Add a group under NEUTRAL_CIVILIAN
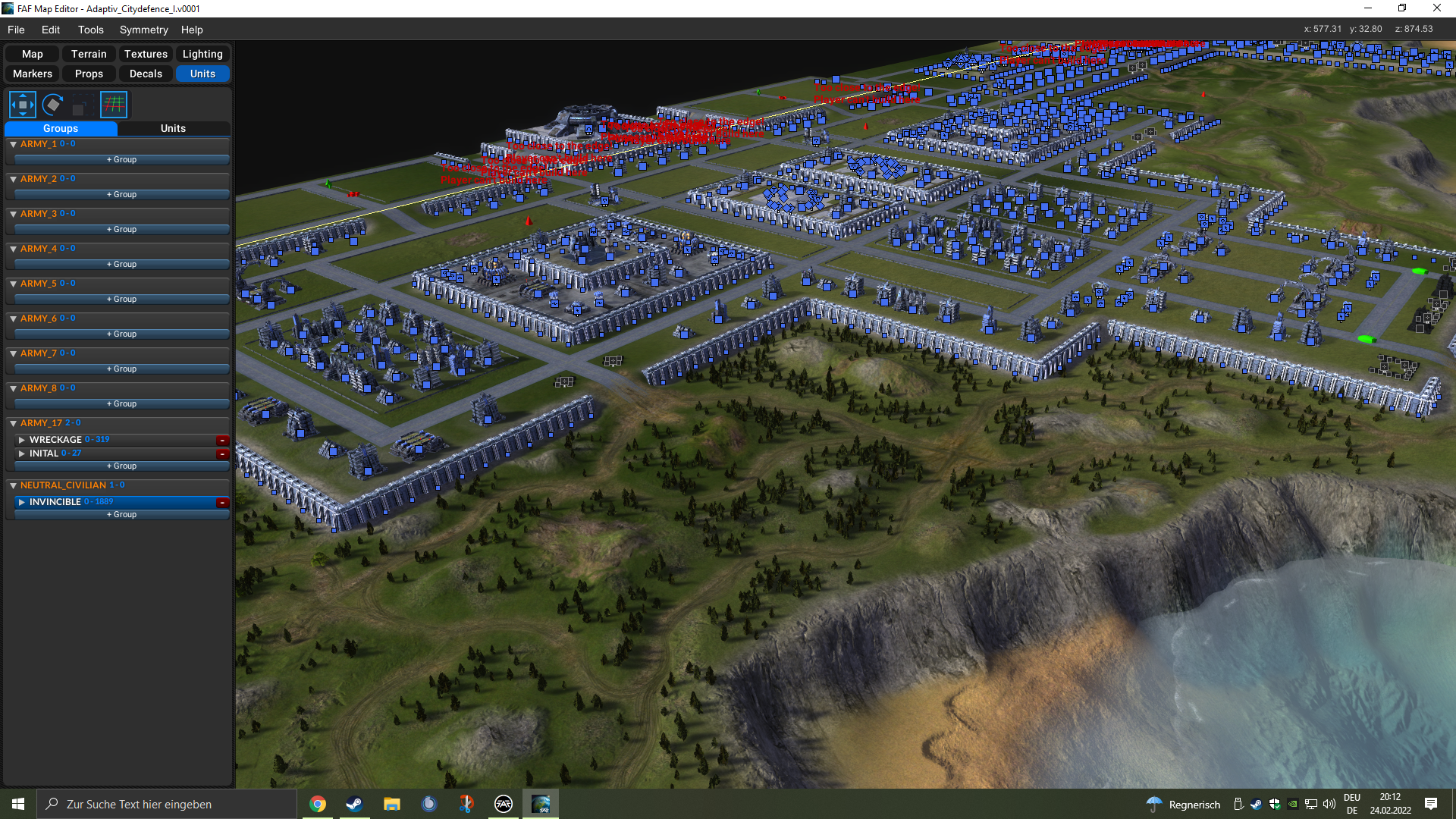This screenshot has width=1456, height=819. click(x=122, y=515)
